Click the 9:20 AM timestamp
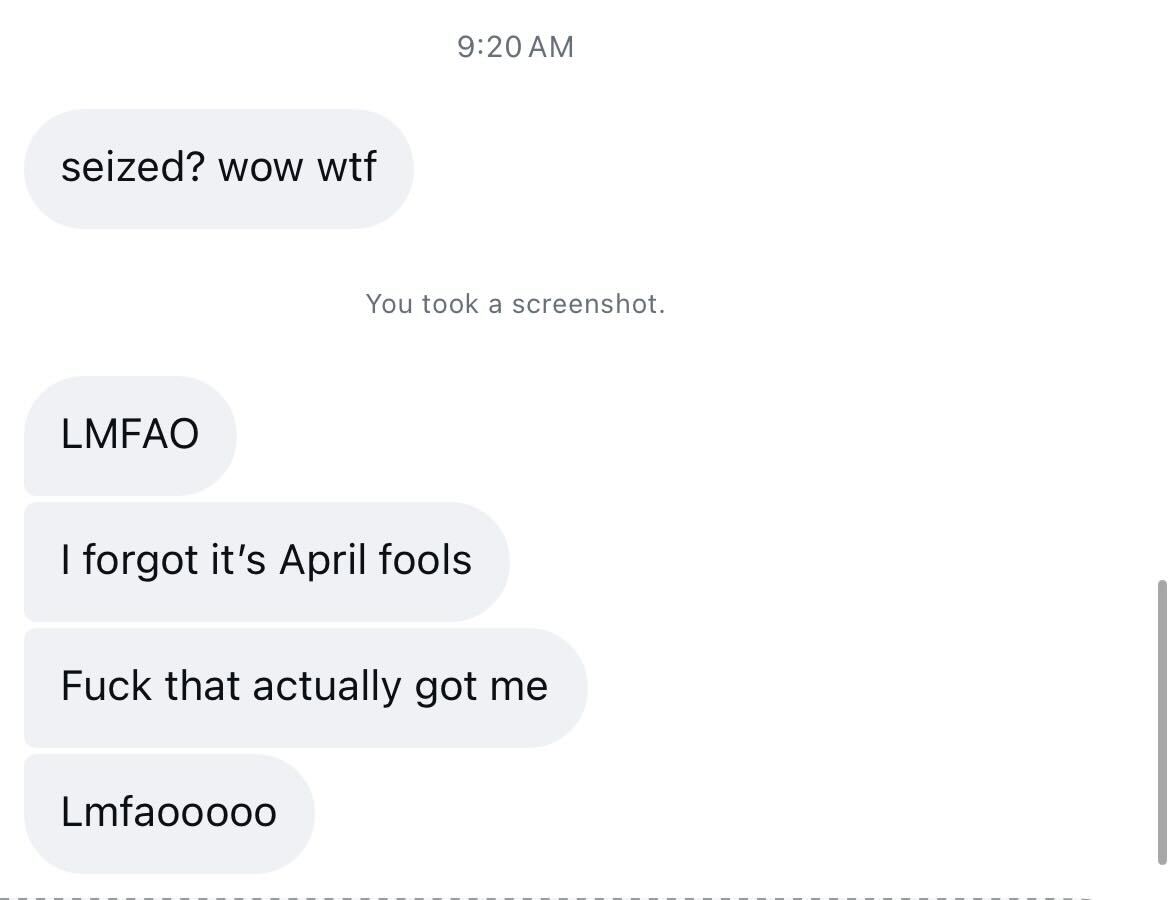Image resolution: width=1176 pixels, height=900 pixels. (515, 47)
